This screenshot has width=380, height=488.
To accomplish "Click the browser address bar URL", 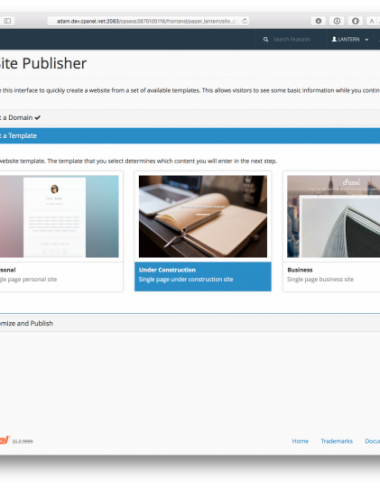I will 148,21.
